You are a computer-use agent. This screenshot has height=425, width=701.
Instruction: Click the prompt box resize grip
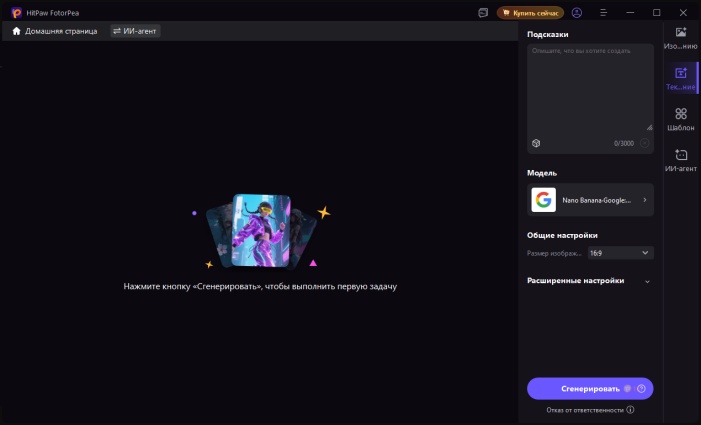(x=649, y=127)
